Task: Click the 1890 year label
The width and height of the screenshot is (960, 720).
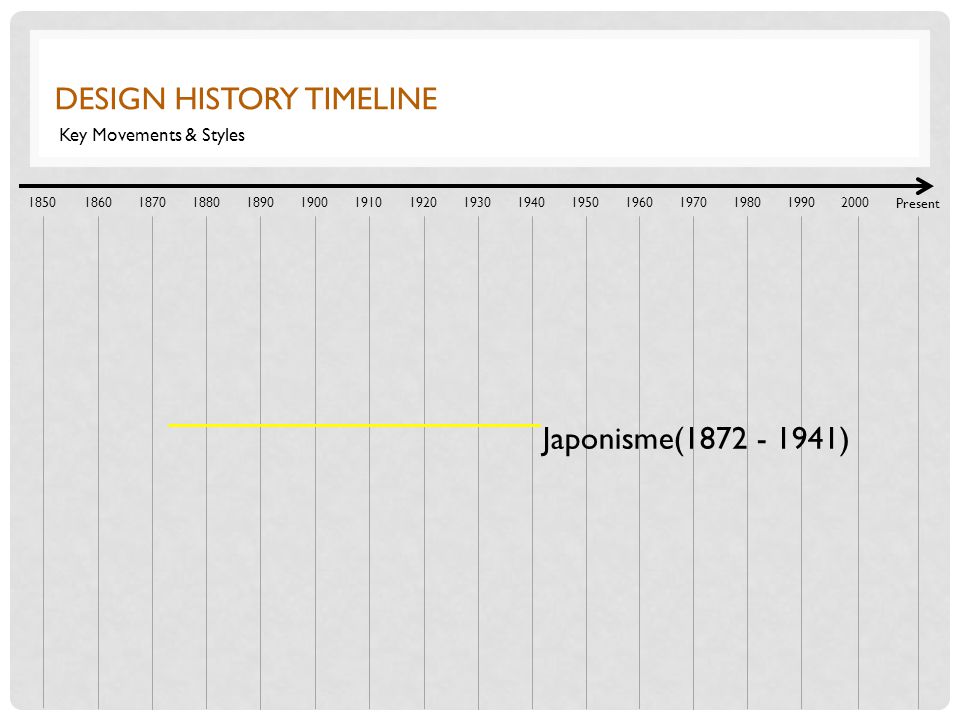Action: point(260,203)
